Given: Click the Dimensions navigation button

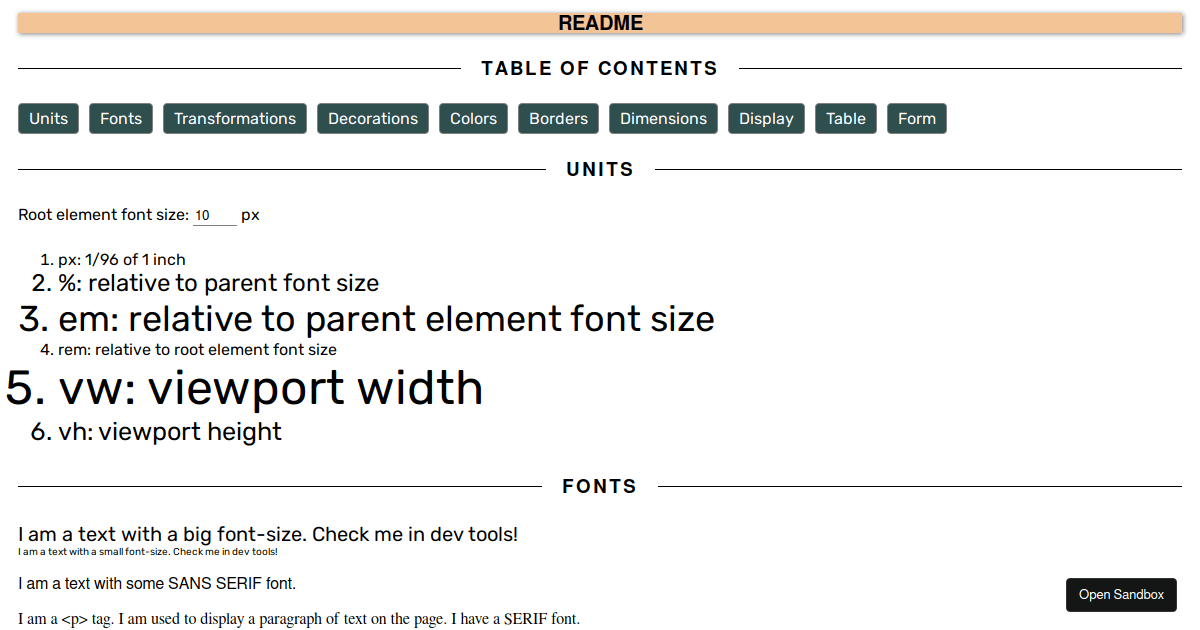Looking at the screenshot, I should (x=663, y=118).
